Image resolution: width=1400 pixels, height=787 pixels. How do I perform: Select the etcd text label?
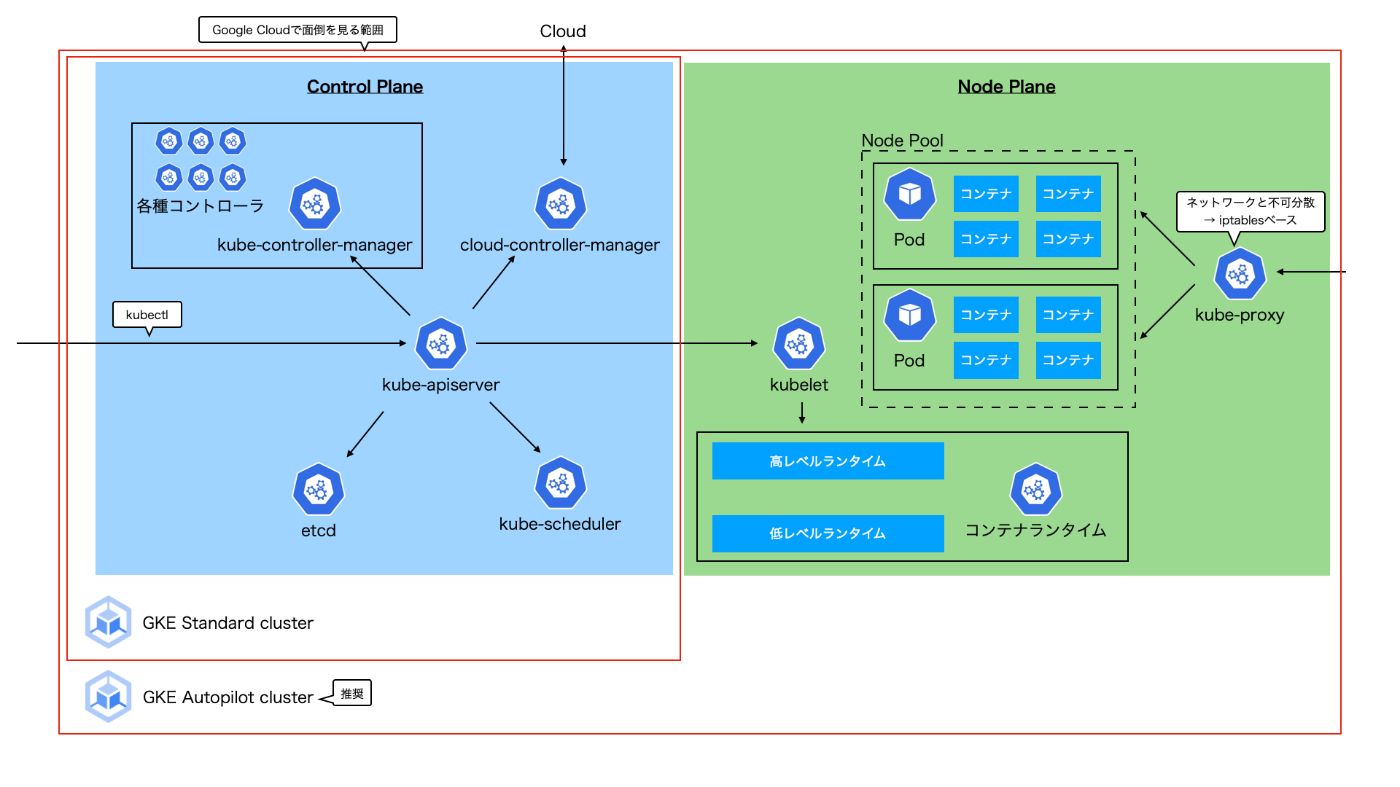[x=318, y=530]
